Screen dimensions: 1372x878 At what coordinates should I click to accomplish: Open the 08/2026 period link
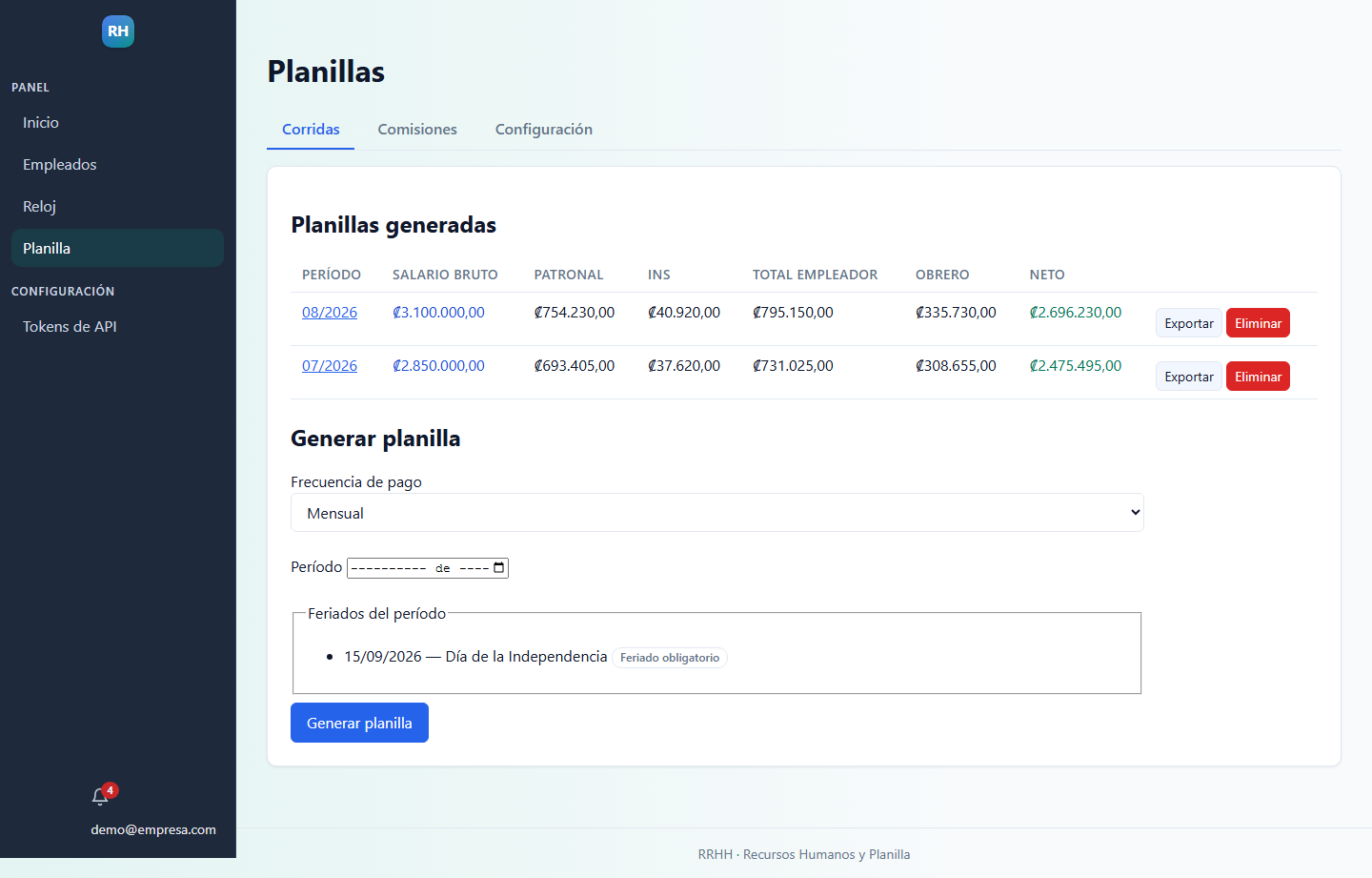(x=330, y=313)
